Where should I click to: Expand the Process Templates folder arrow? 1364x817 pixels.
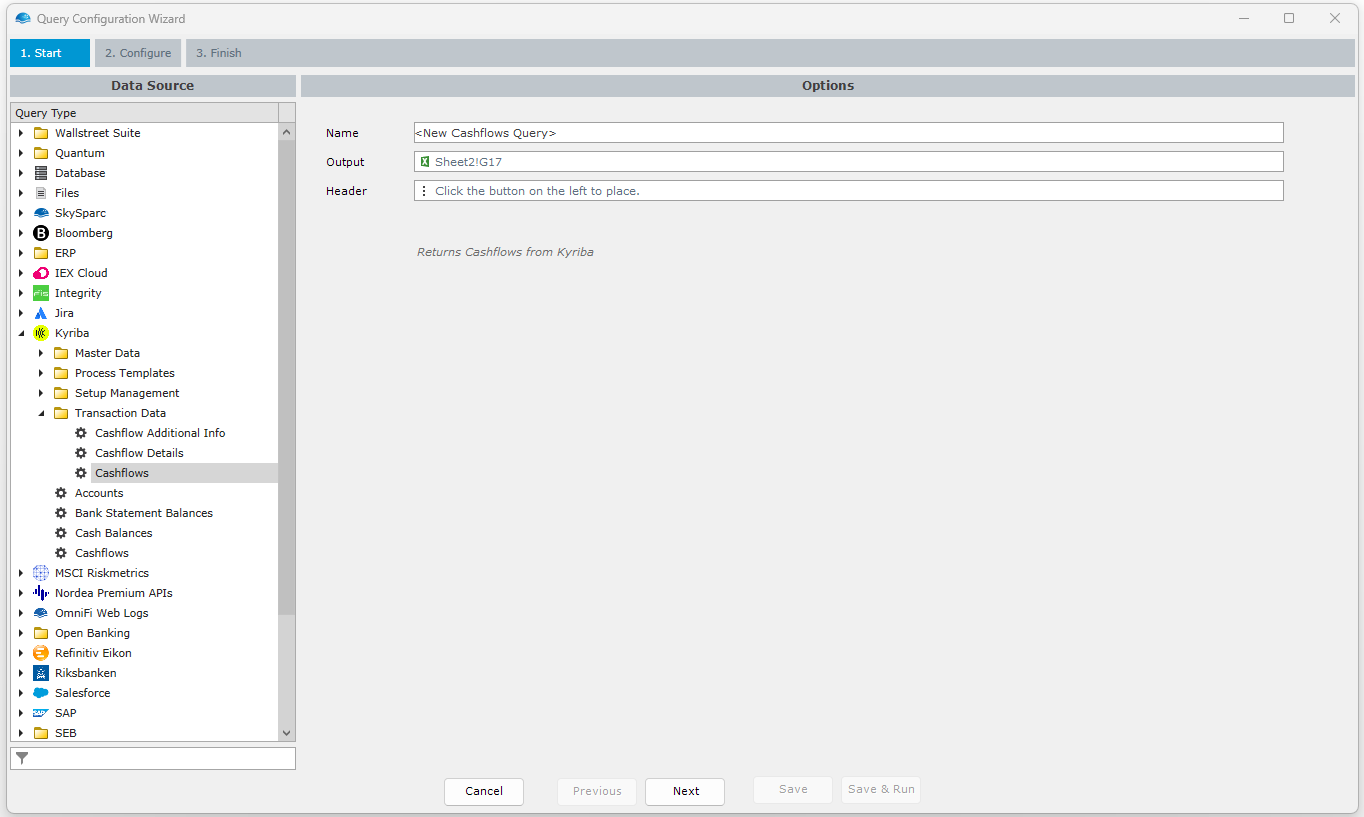(x=41, y=373)
